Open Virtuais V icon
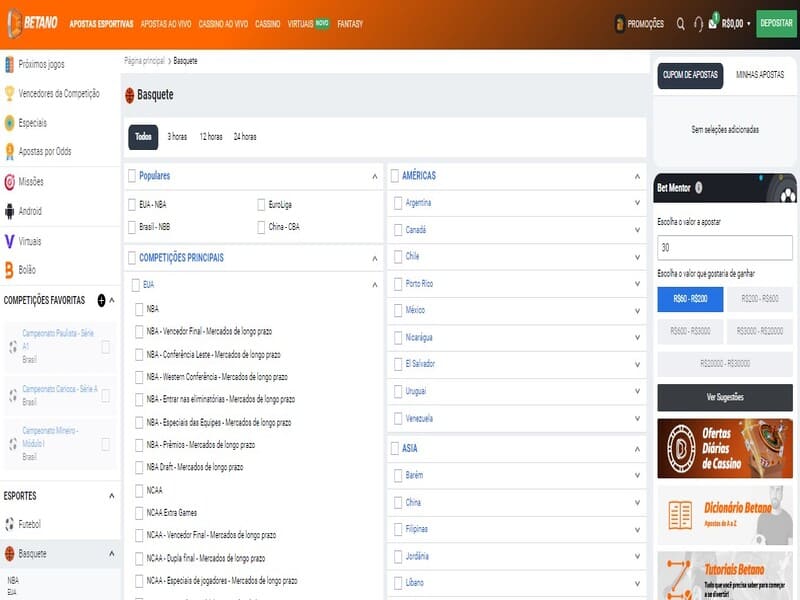Viewport: 800px width, 600px height. pos(9,241)
